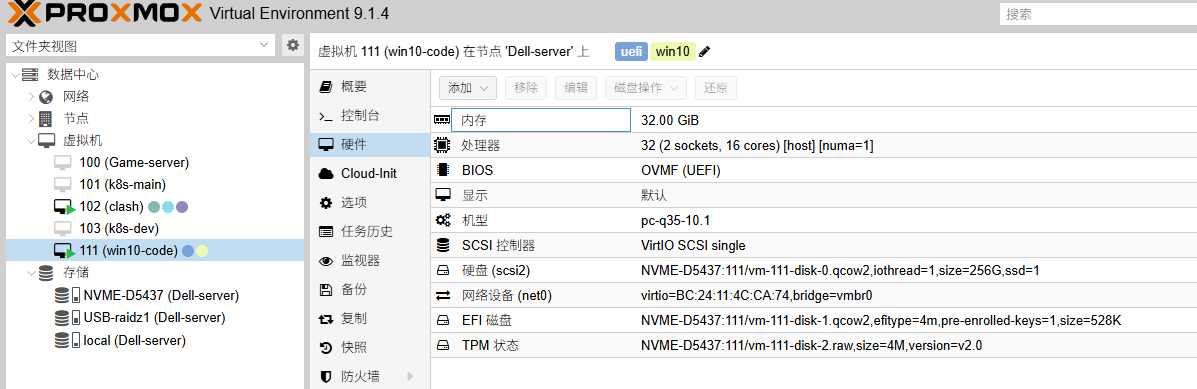
Task: Click the book icon beside 概要
Action: tap(326, 87)
